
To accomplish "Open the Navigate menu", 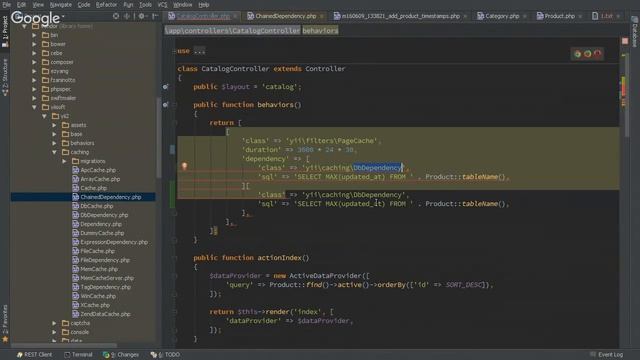I will tap(60, 4).
